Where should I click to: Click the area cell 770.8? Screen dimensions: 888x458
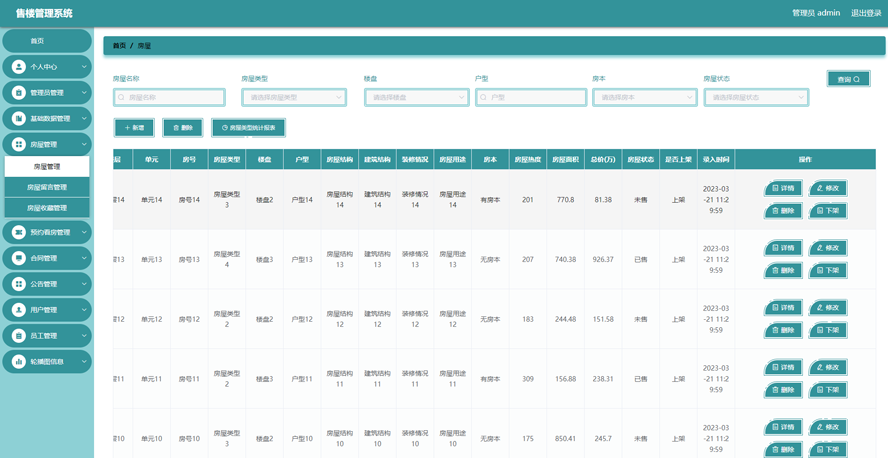(x=565, y=200)
